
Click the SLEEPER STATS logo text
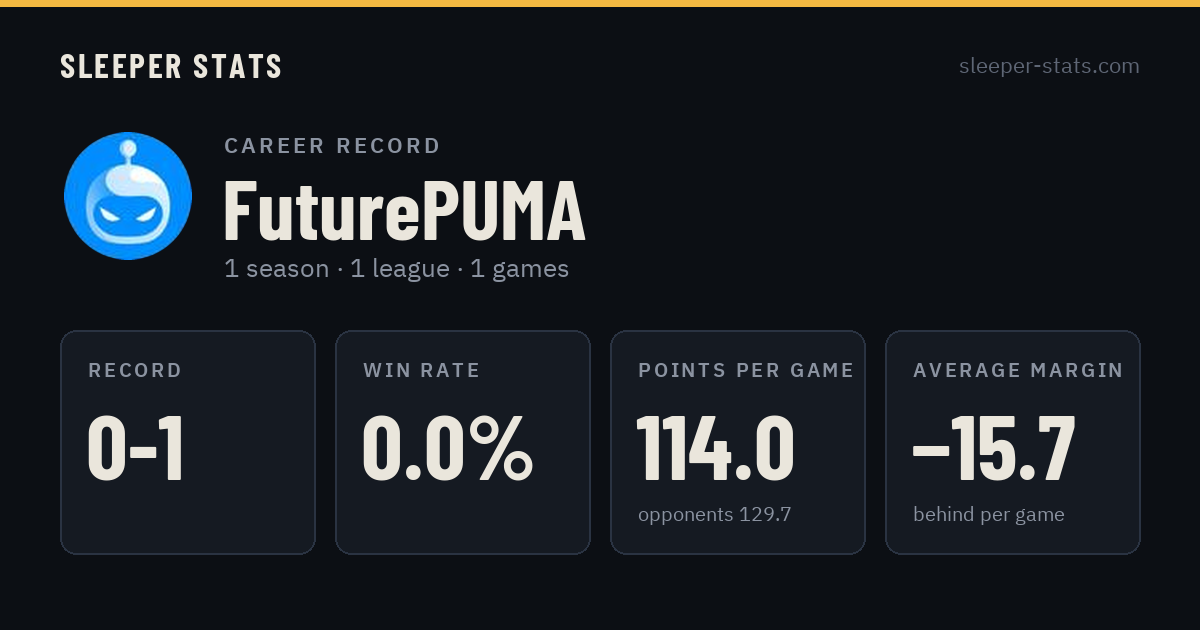click(x=171, y=67)
